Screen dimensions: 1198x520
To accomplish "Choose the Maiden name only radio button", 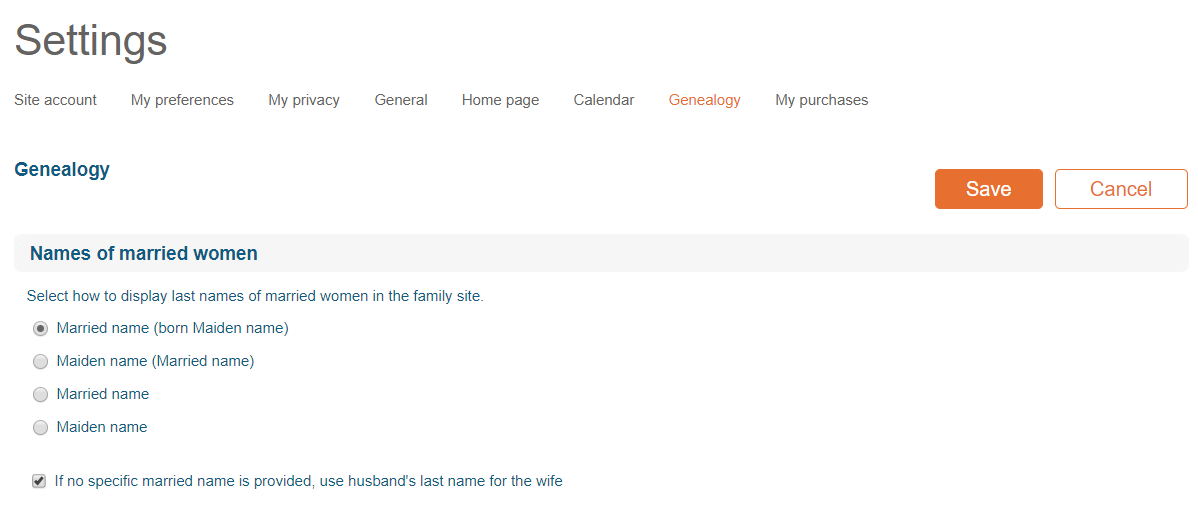I will [x=40, y=428].
